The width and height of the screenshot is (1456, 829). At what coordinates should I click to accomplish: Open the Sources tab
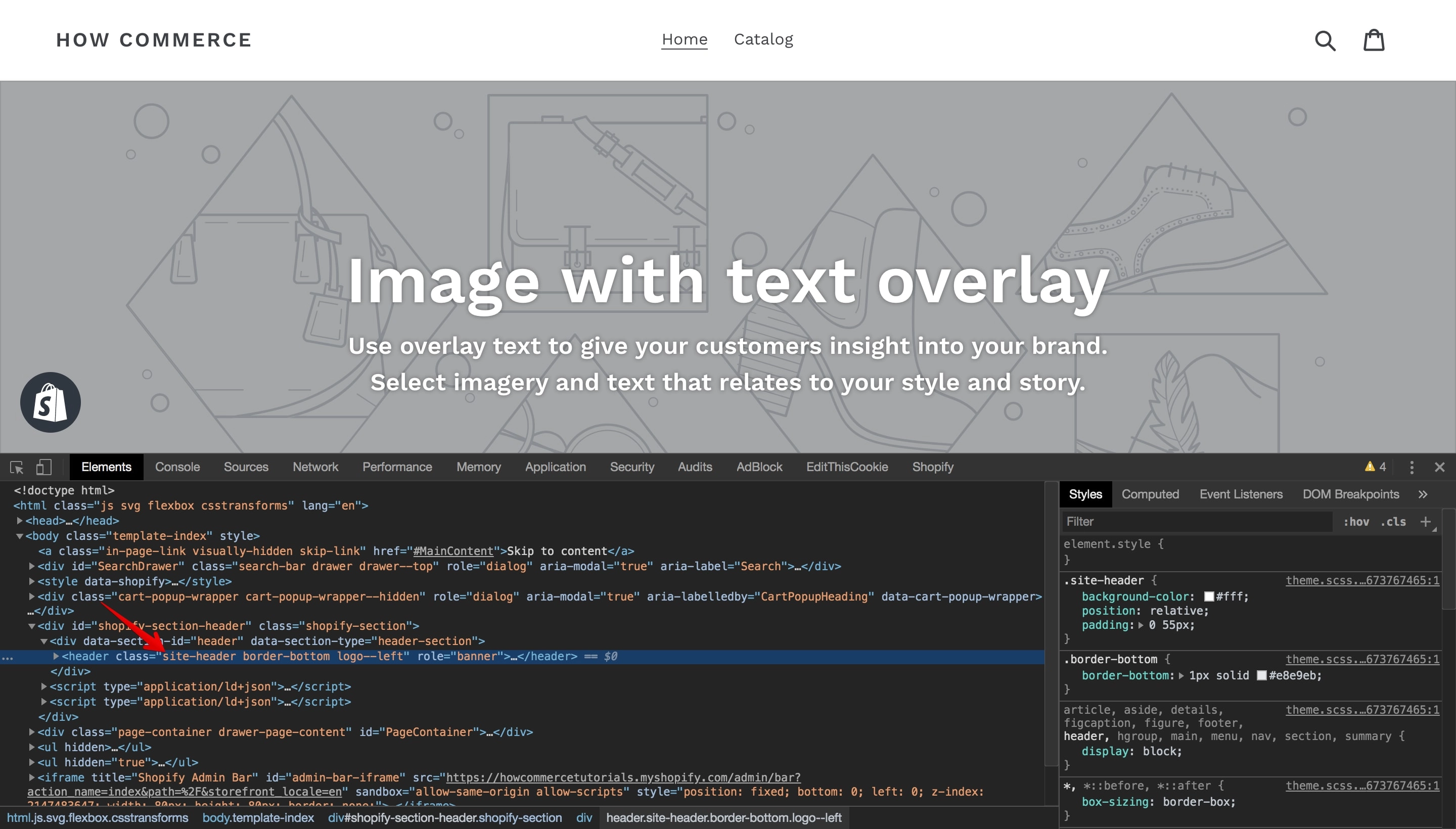[246, 467]
